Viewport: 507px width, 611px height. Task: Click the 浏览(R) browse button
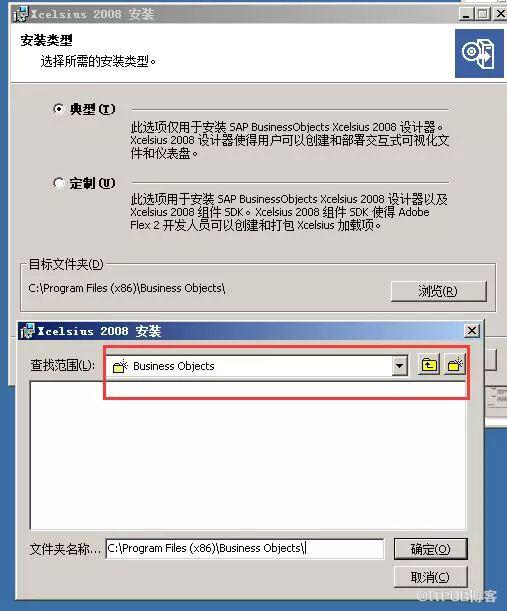(438, 291)
